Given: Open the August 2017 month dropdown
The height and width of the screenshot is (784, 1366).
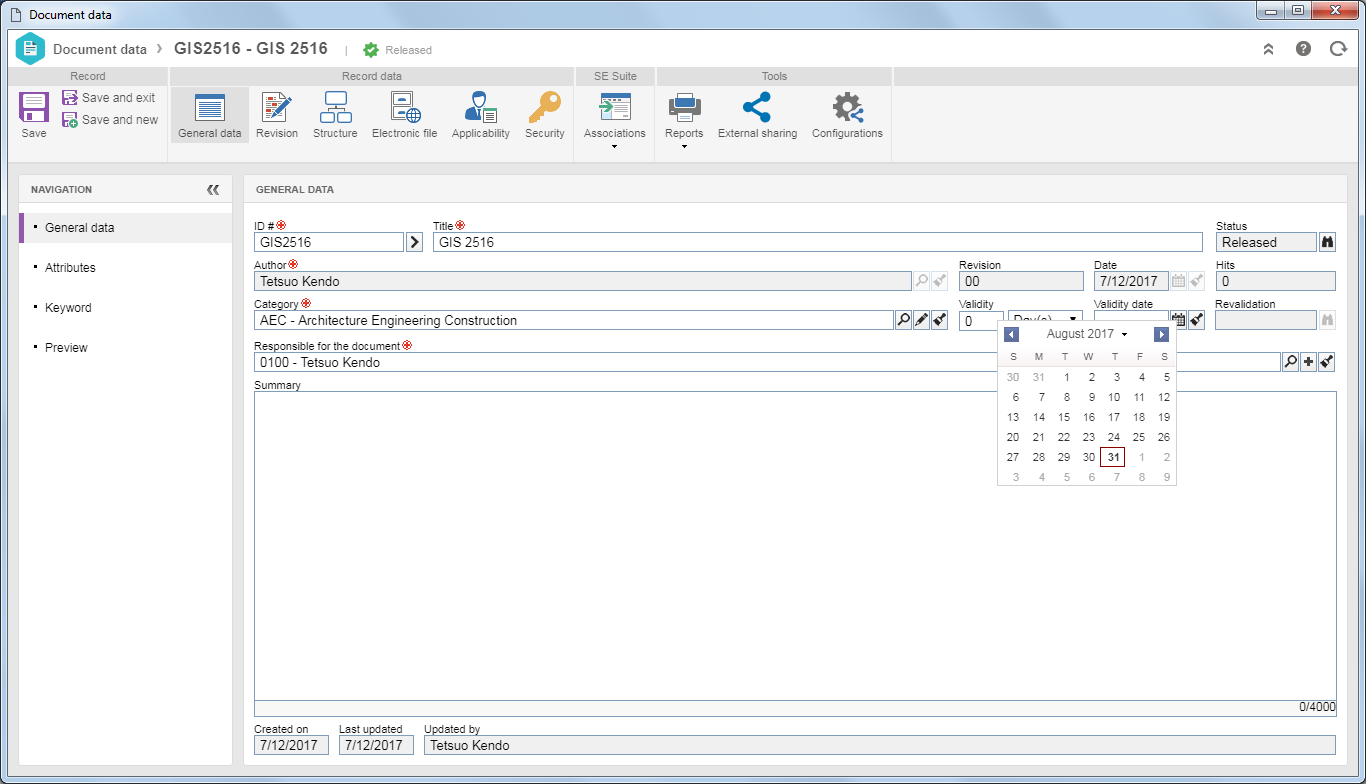Looking at the screenshot, I should point(1087,334).
